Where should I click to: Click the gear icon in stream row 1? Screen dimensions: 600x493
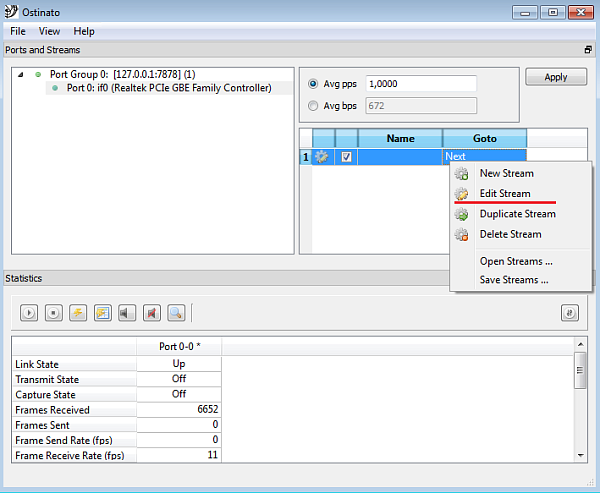pos(322,157)
